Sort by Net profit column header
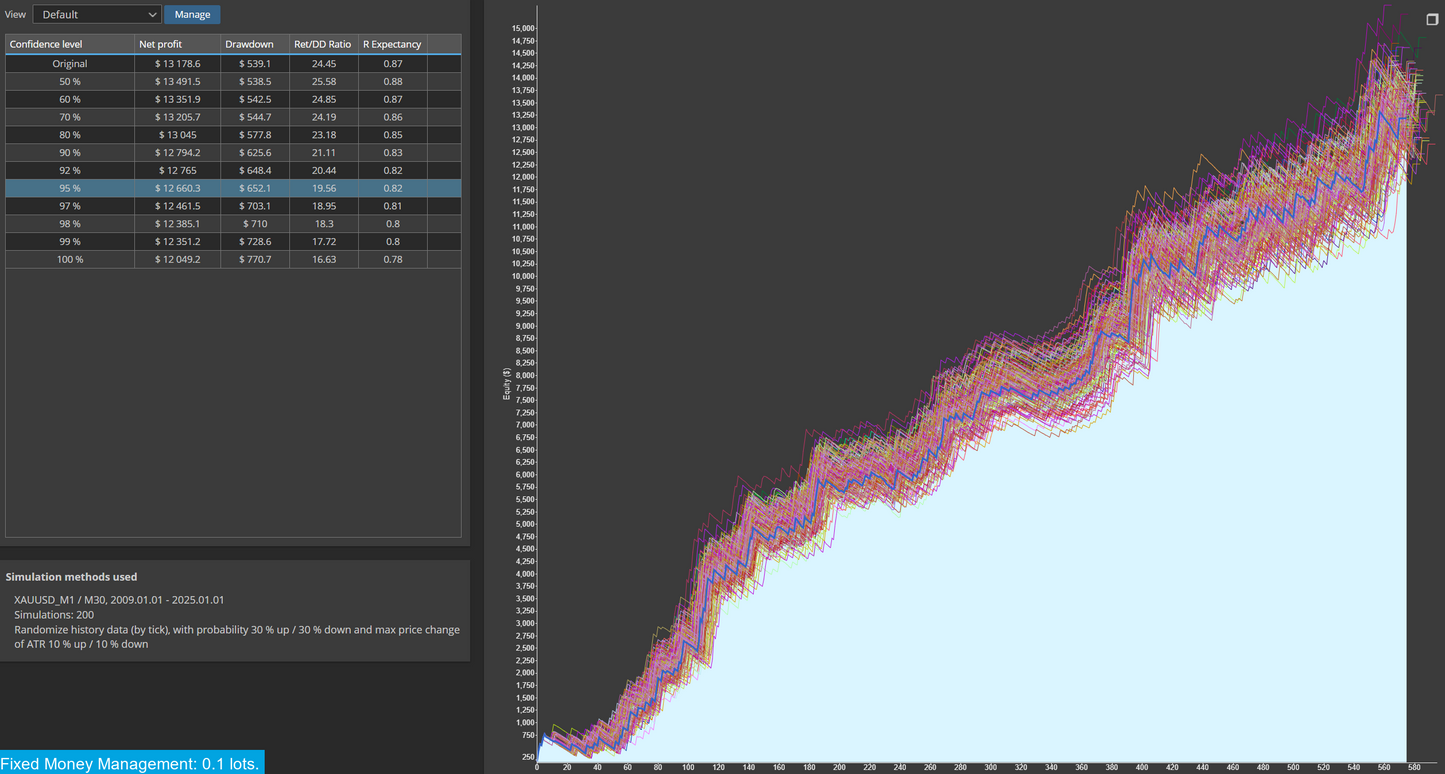This screenshot has width=1445, height=774. point(177,44)
